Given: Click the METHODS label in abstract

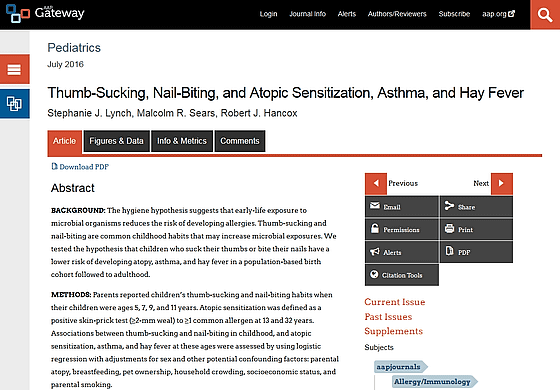Looking at the screenshot, I should [71, 295].
